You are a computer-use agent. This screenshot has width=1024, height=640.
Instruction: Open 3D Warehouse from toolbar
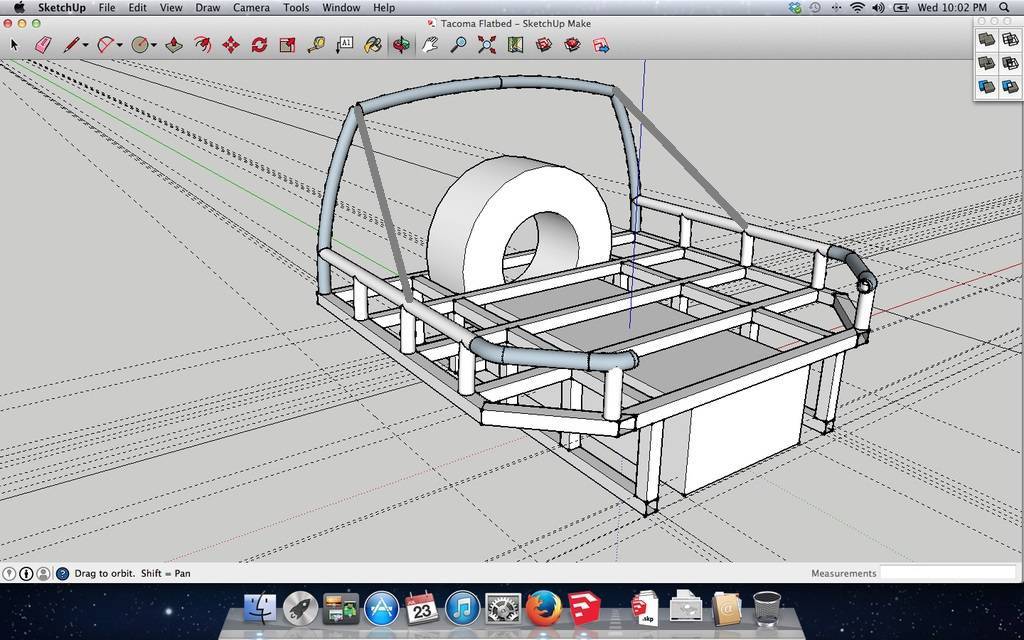(544, 45)
